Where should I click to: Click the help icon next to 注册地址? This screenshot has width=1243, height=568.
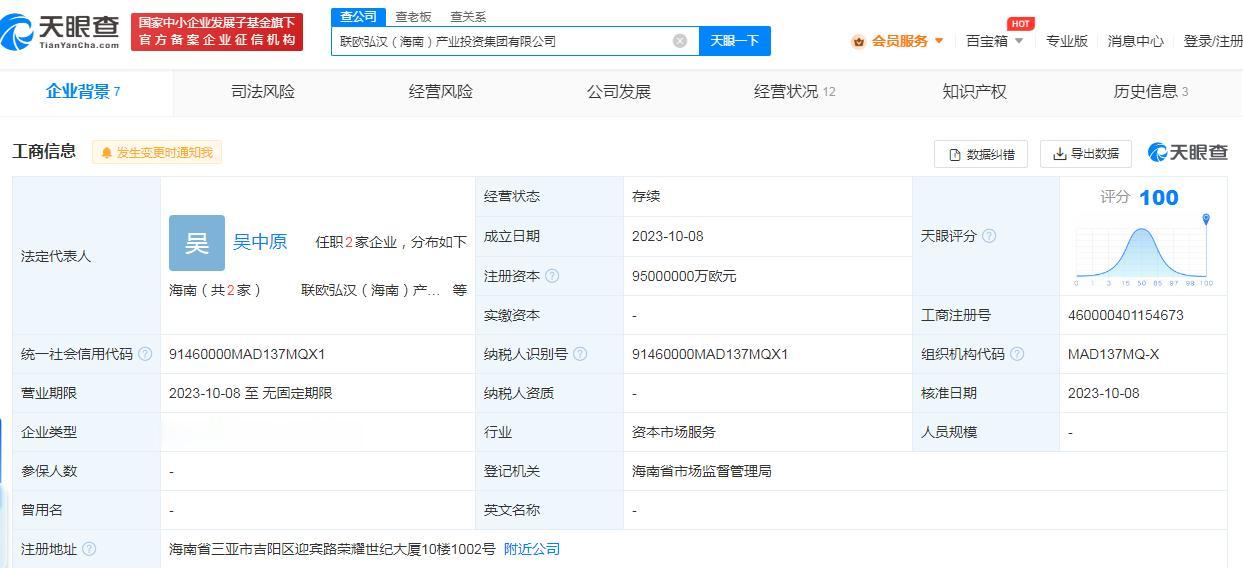tap(89, 549)
